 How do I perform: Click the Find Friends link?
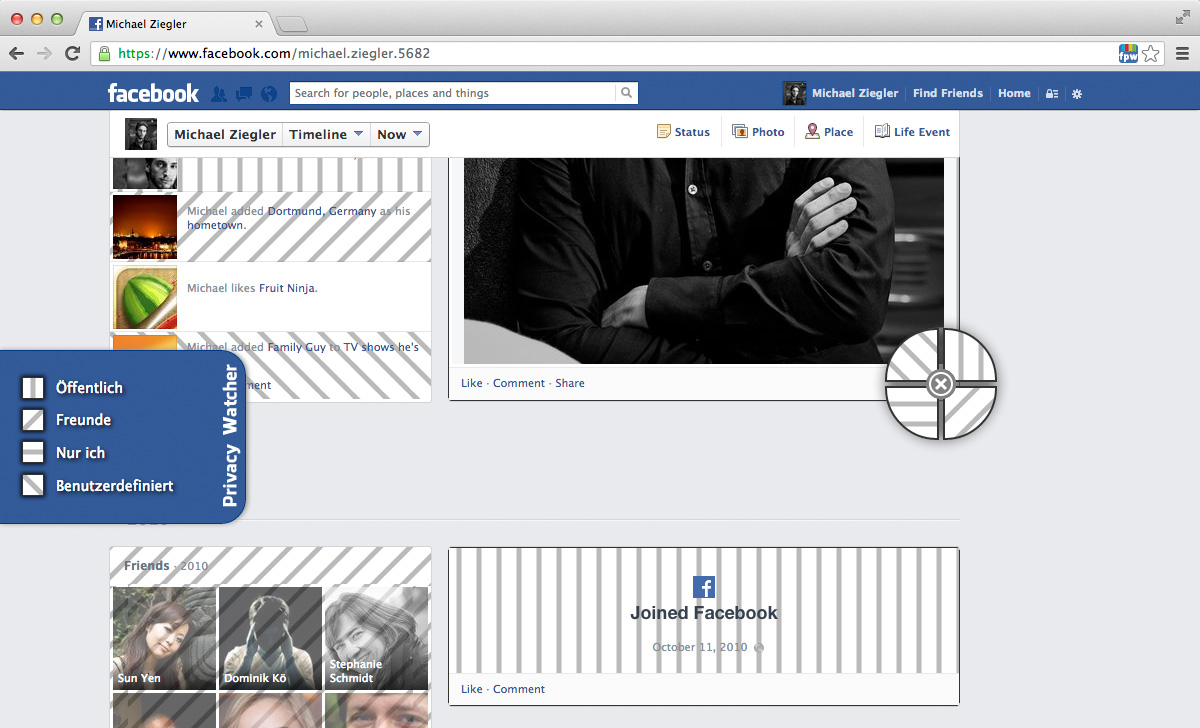pyautogui.click(x=947, y=93)
